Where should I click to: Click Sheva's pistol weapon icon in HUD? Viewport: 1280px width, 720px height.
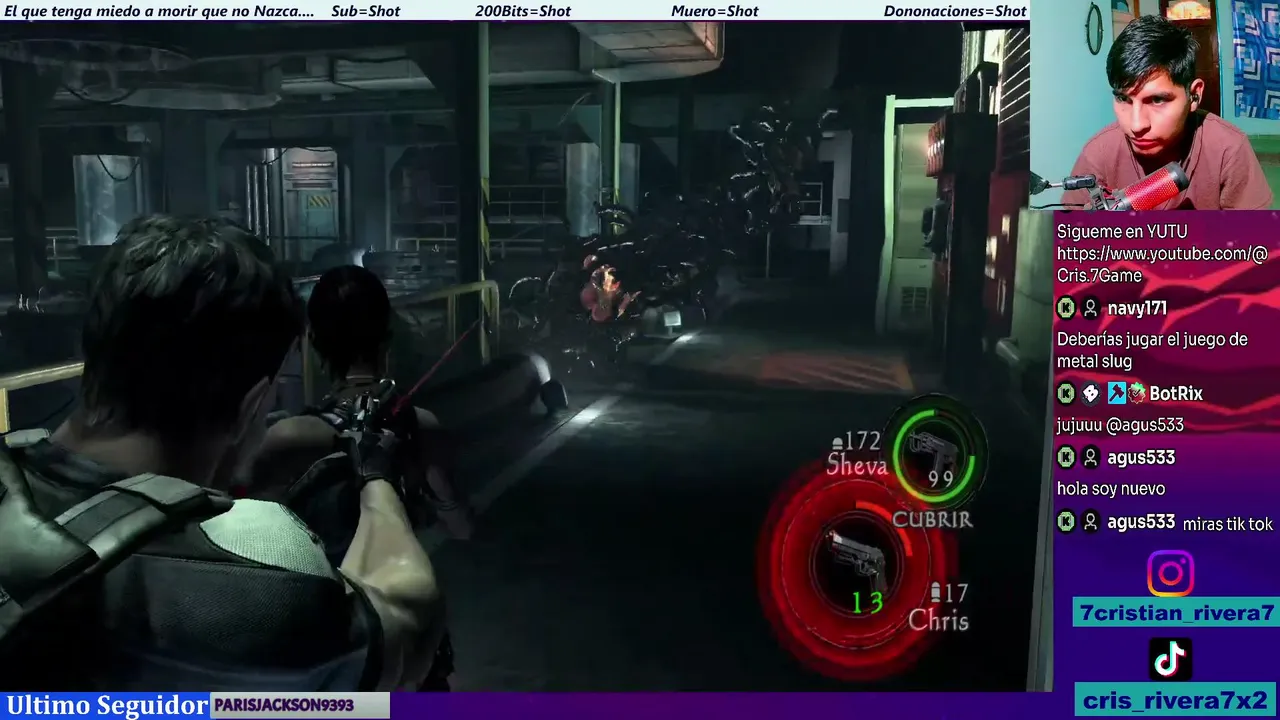pos(933,449)
